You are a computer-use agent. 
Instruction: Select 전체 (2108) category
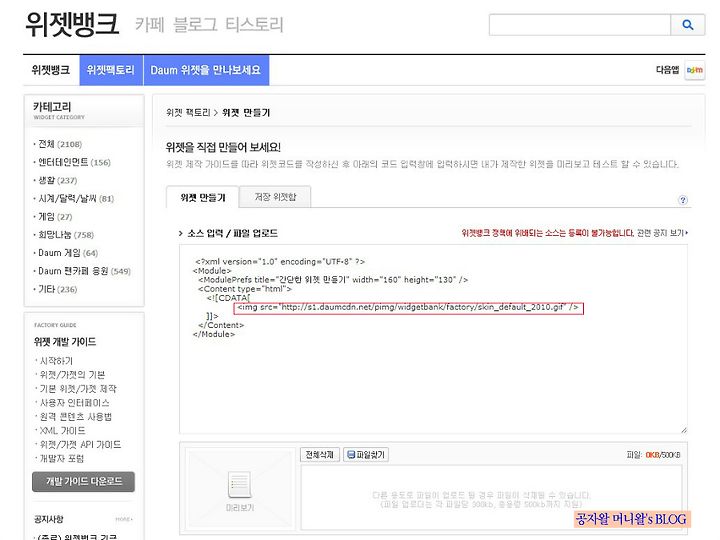click(60, 144)
